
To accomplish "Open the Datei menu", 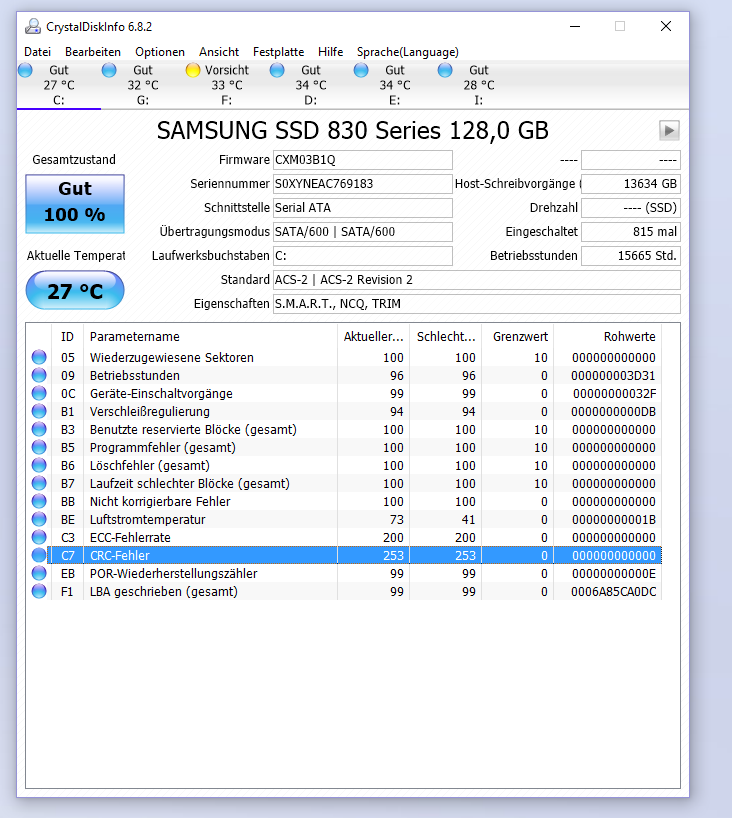I will [x=38, y=52].
